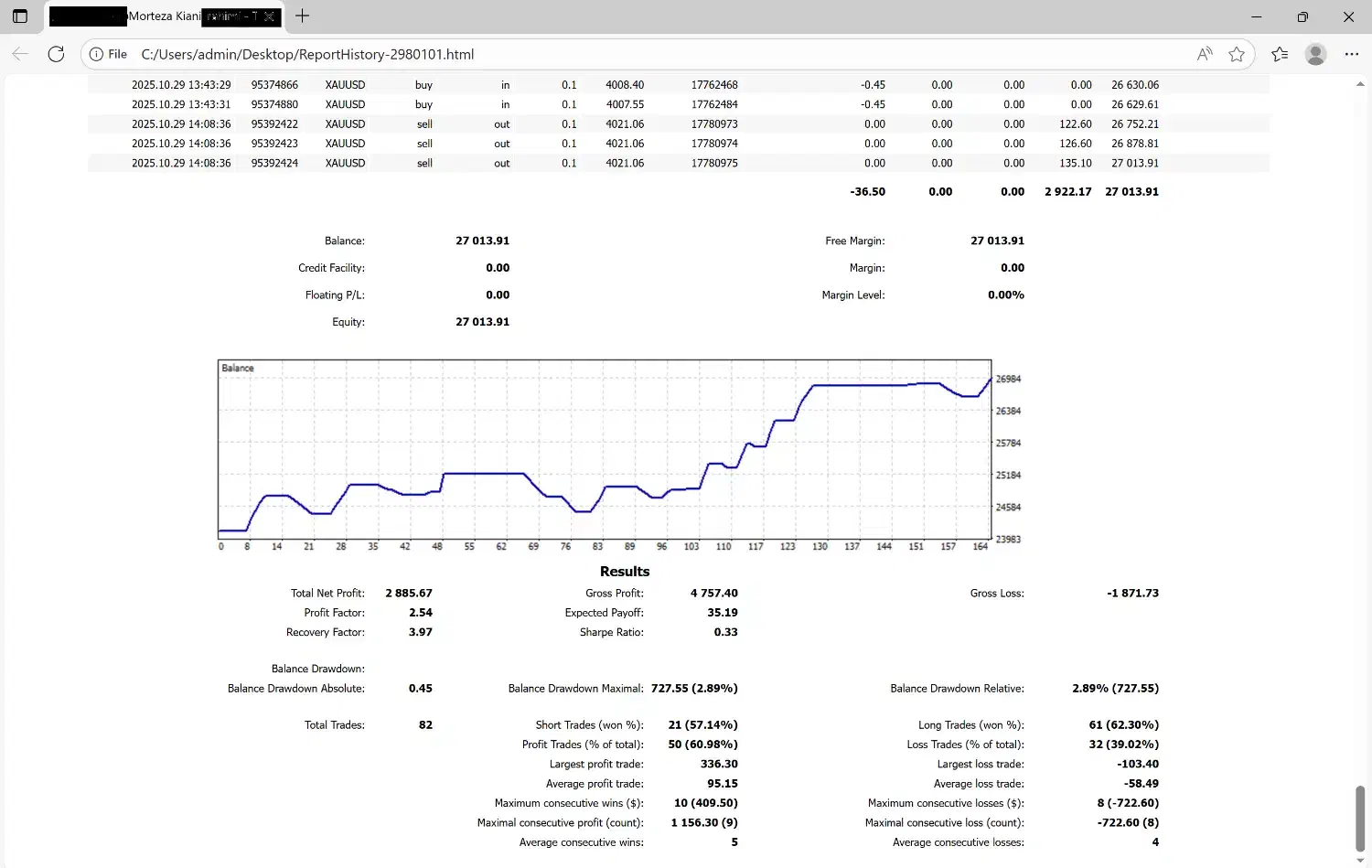Open the Favorites list icon

1280,54
